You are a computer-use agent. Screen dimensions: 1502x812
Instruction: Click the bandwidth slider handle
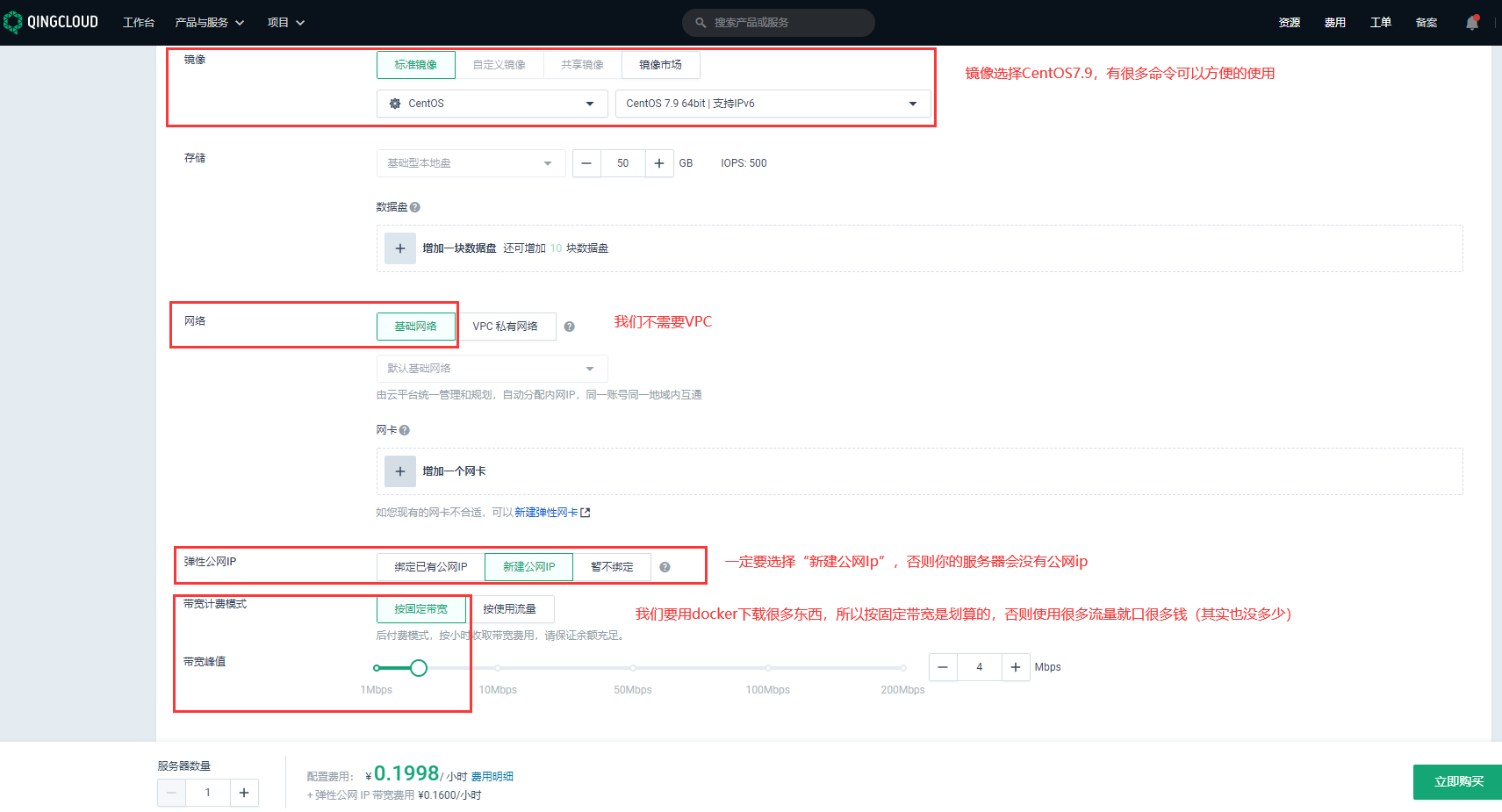419,668
